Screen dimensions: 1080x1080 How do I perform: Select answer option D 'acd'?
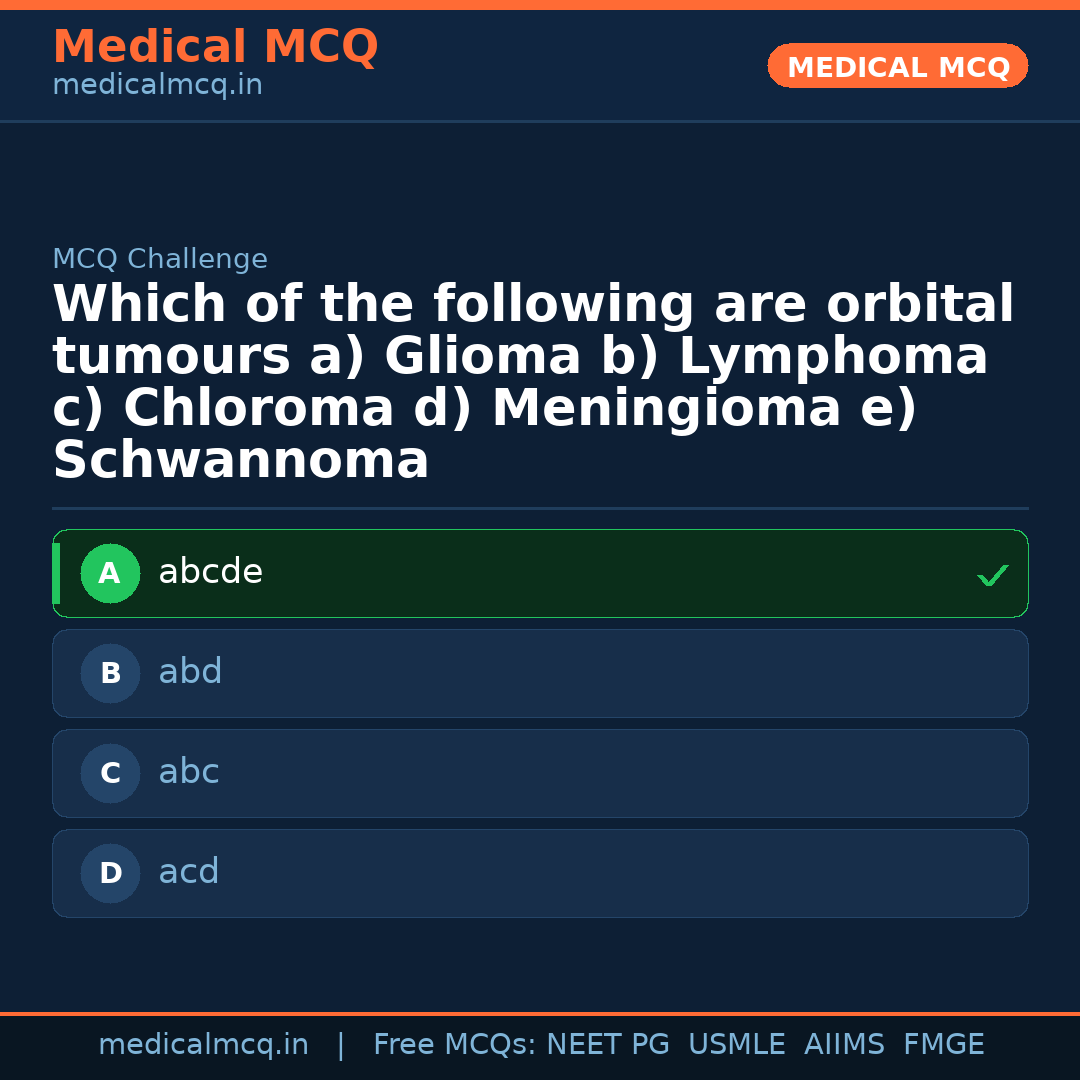coord(540,873)
